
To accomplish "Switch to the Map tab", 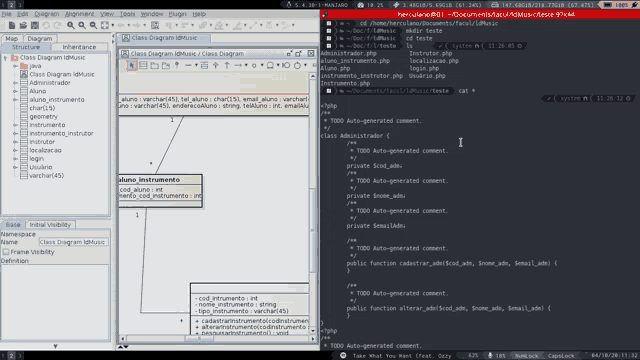I will tap(11, 38).
